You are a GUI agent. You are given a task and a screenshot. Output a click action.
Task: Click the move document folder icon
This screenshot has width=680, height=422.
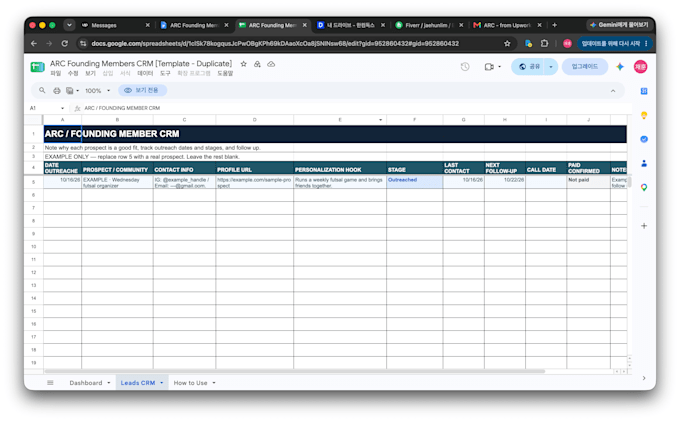[x=257, y=64]
